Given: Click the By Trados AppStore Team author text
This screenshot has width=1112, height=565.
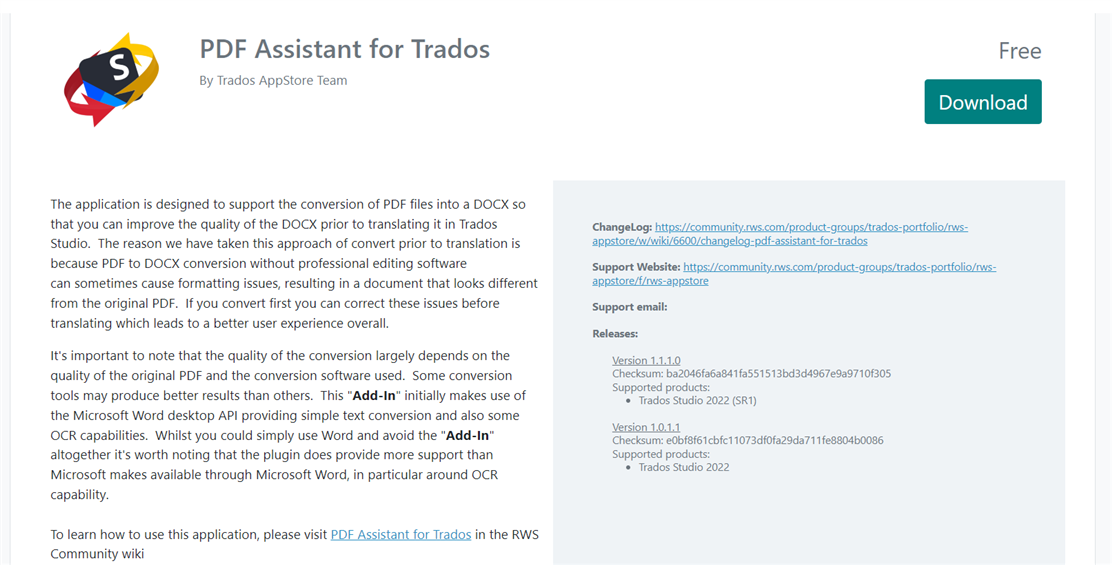Looking at the screenshot, I should (273, 80).
